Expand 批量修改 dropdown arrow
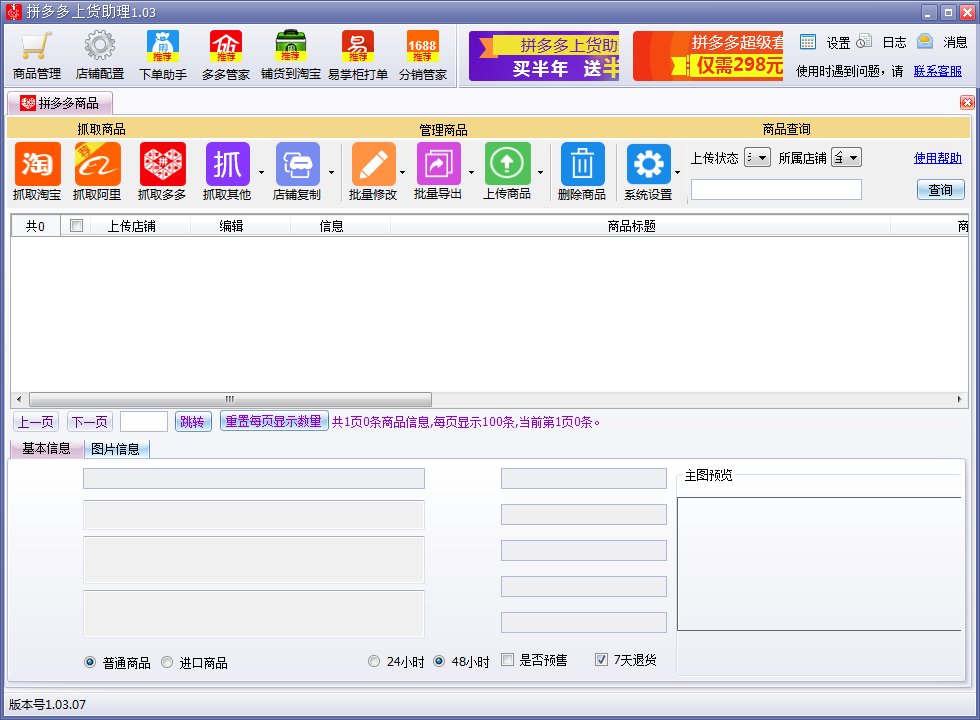Viewport: 980px width, 720px height. point(402,172)
